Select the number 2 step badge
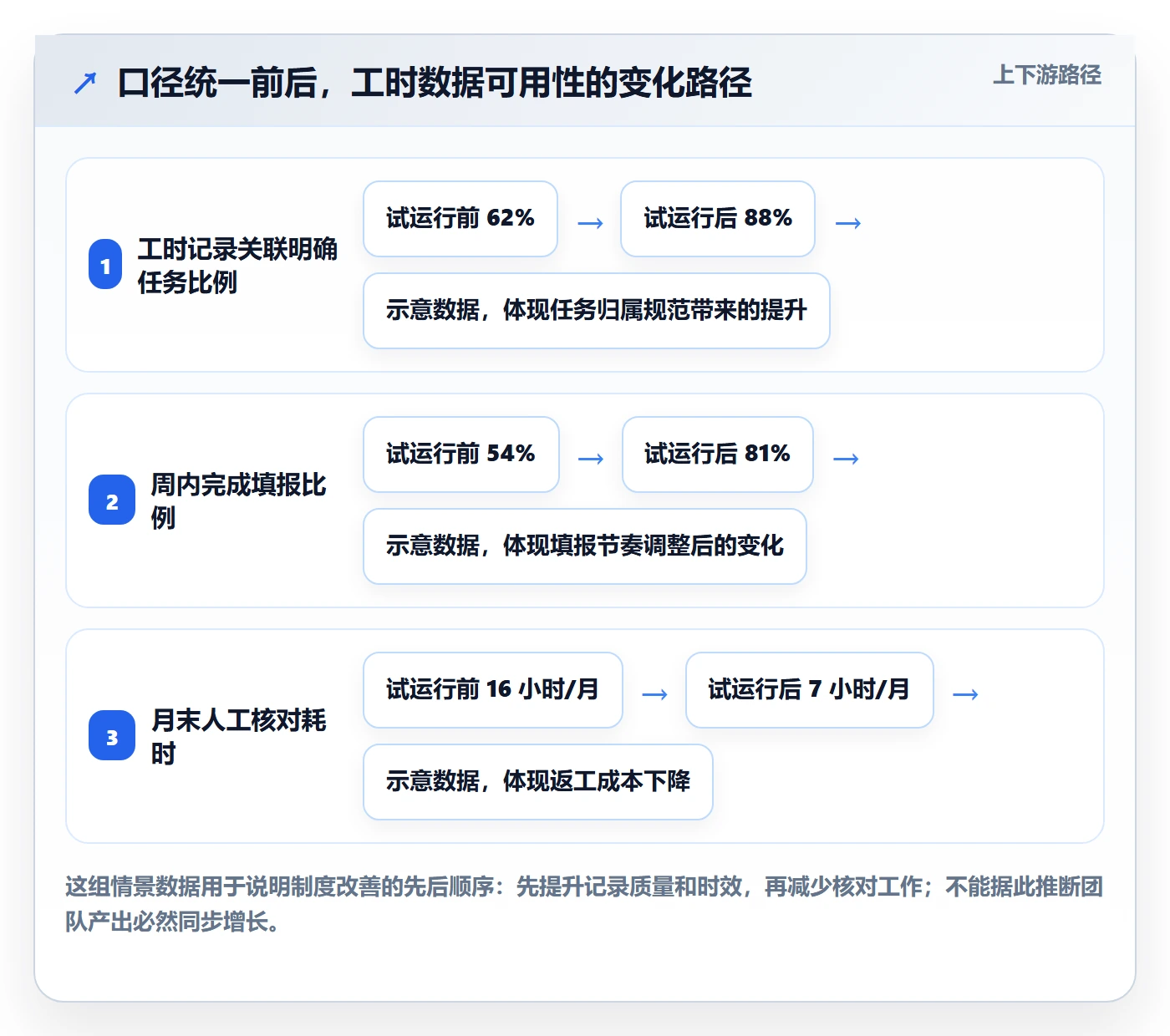This screenshot has height=1036, width=1170. coord(112,500)
